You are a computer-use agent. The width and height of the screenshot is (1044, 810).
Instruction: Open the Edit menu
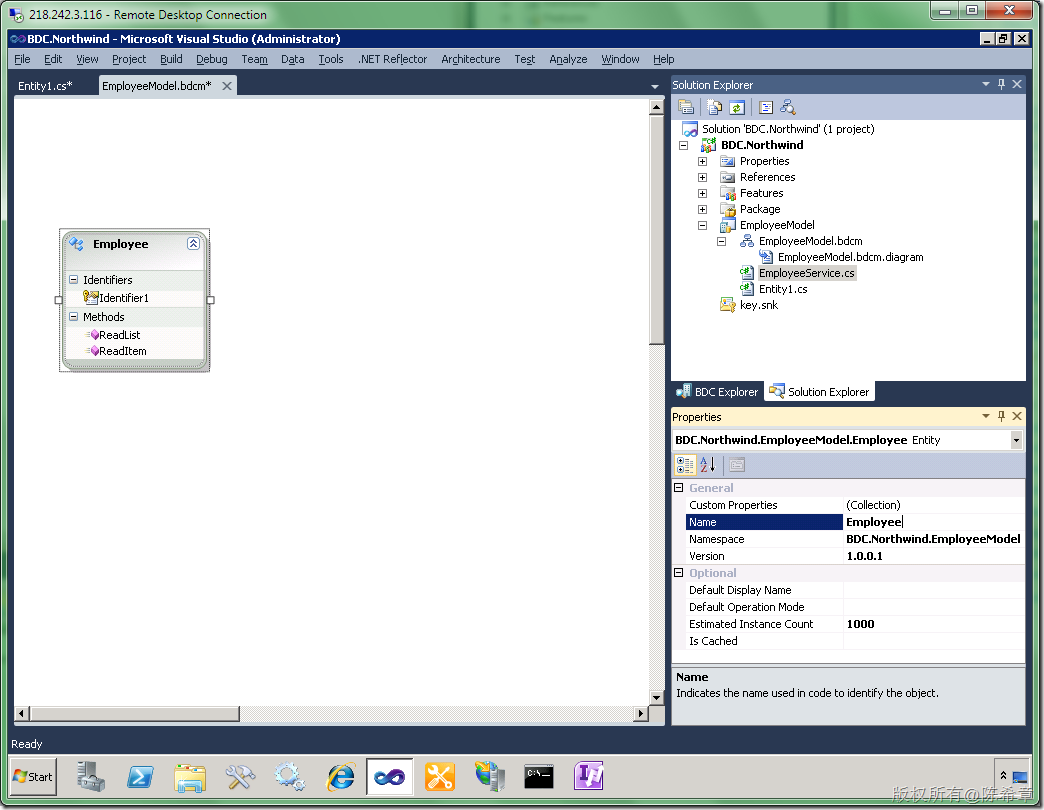click(53, 59)
